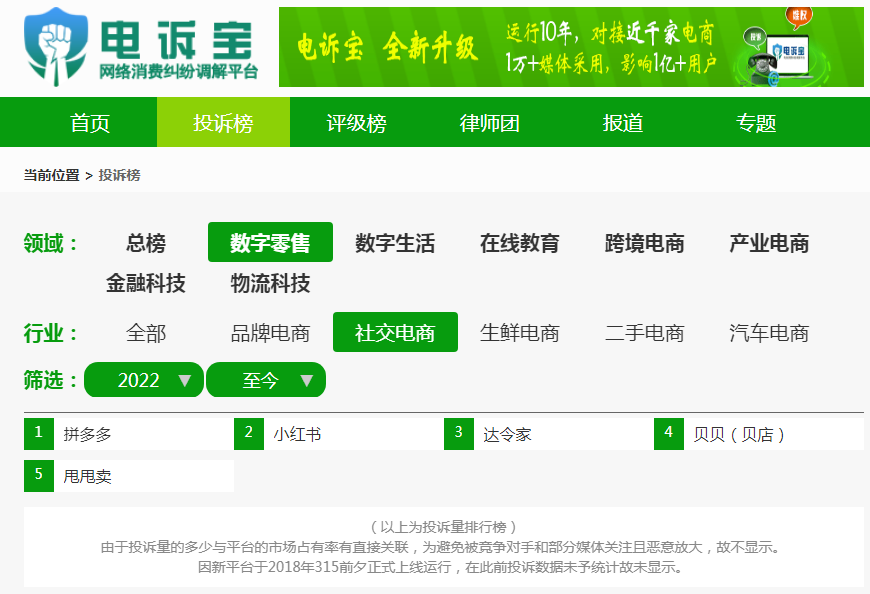Click the 当前位置 breadcrumb label

pos(52,175)
